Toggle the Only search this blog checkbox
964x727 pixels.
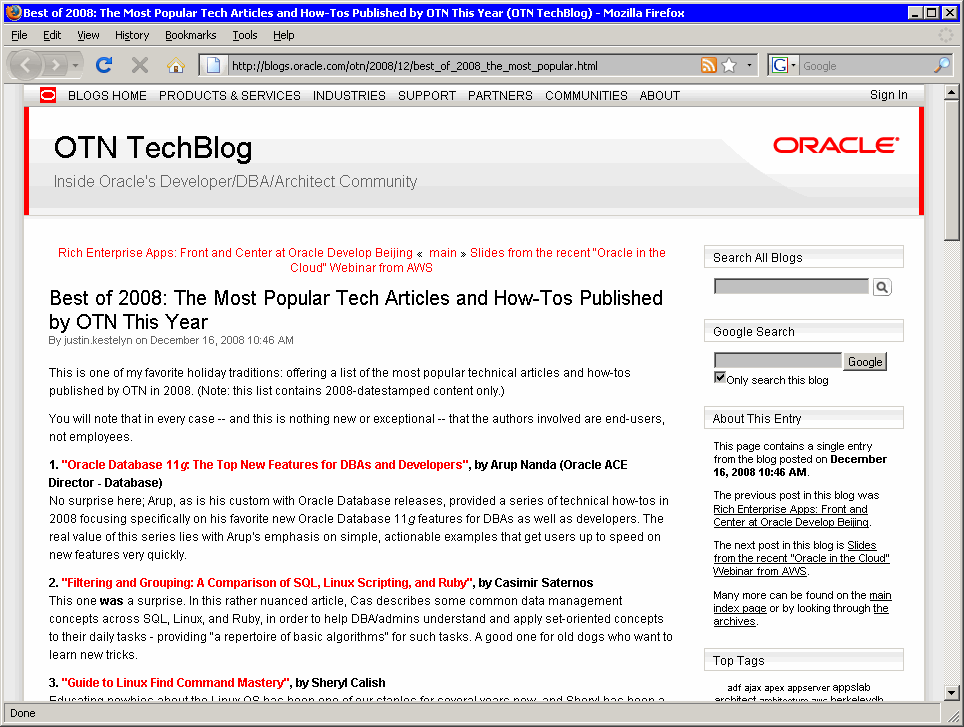pos(719,377)
